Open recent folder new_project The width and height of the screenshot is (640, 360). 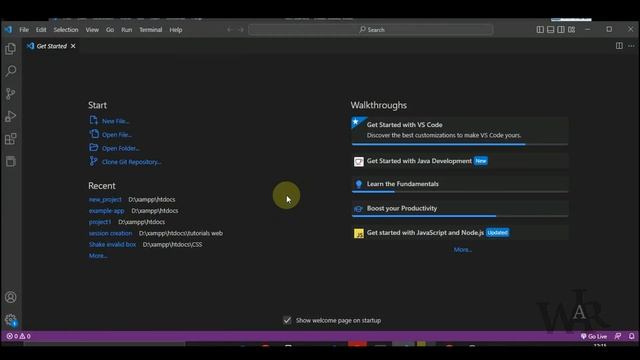click(x=105, y=200)
